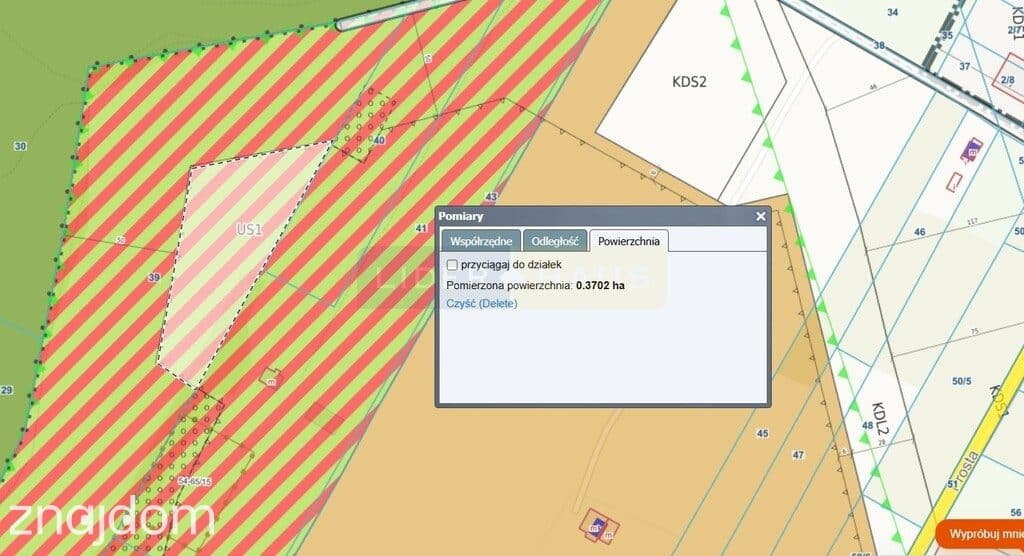This screenshot has width=1024, height=556.
Task: Select parcel number 45 on map
Action: pos(762,433)
